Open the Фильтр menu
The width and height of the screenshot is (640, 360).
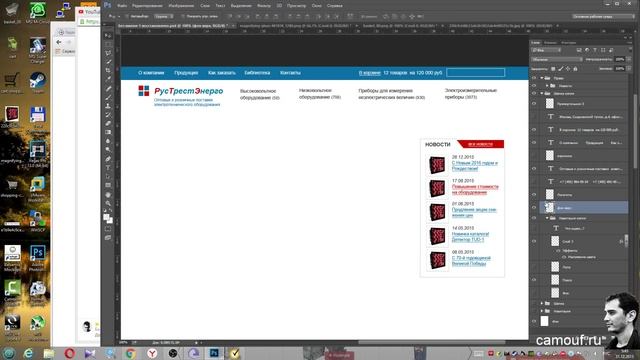264,6
